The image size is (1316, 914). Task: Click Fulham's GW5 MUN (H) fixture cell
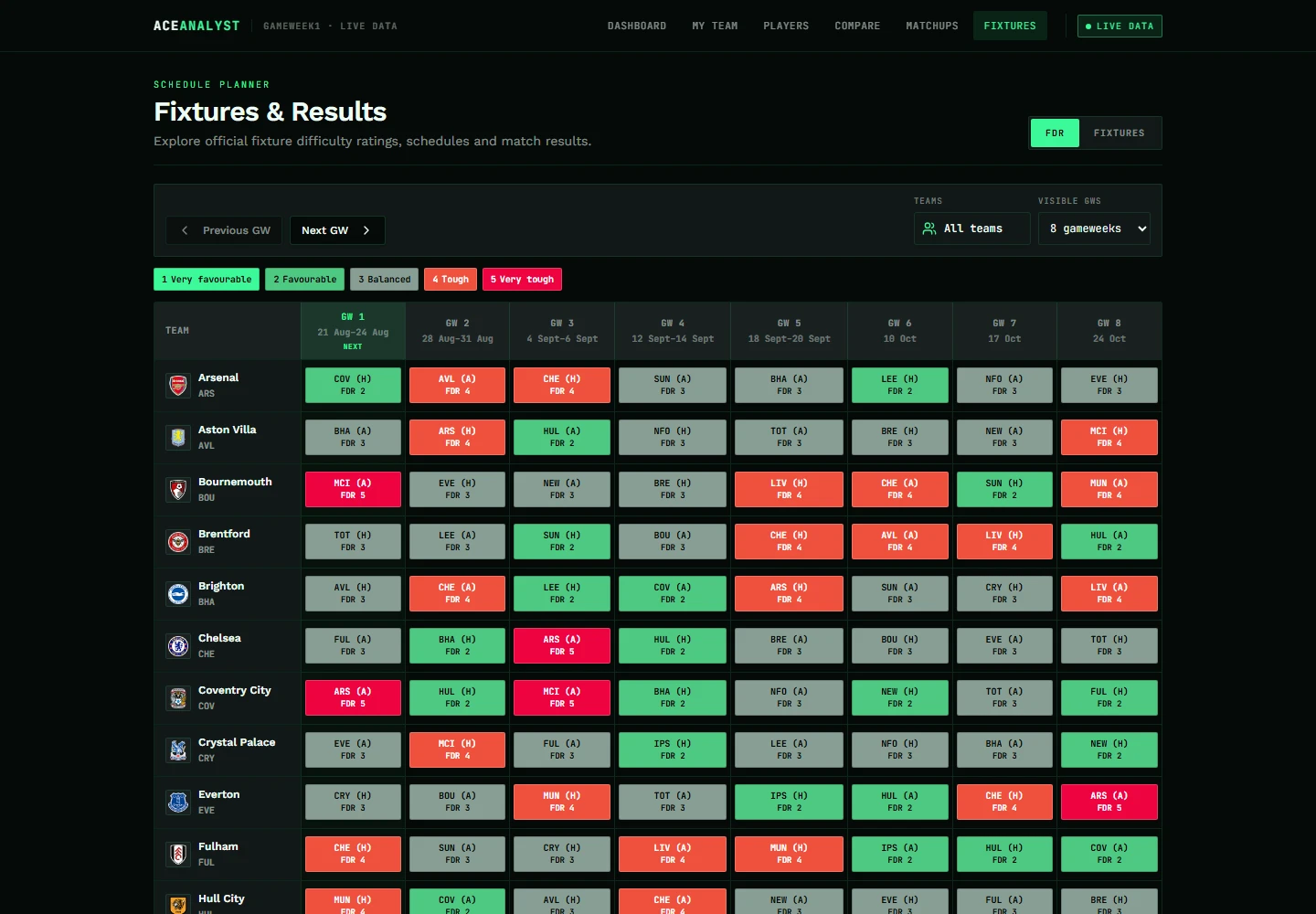point(789,854)
